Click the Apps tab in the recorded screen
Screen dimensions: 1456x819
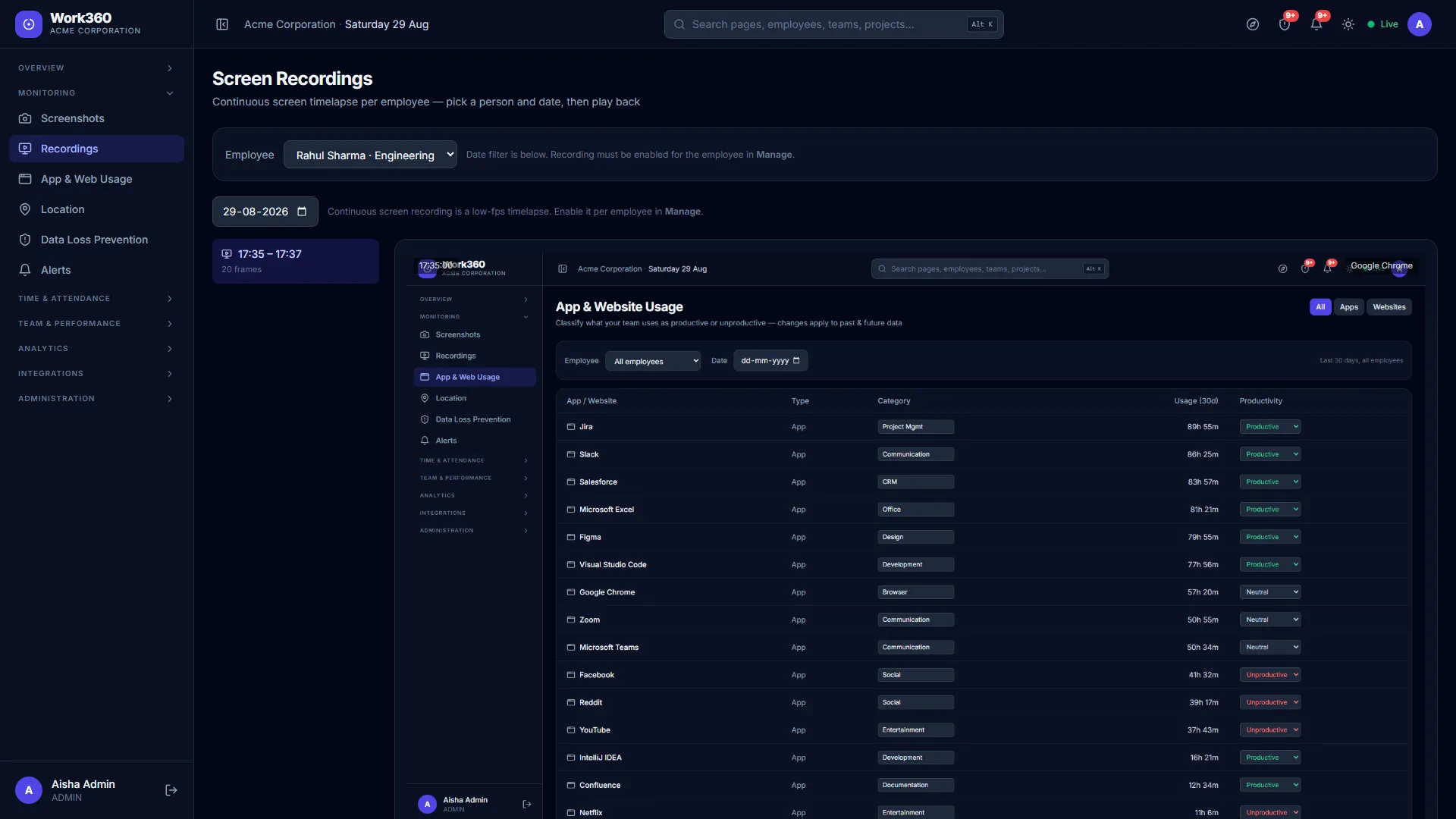pos(1348,307)
